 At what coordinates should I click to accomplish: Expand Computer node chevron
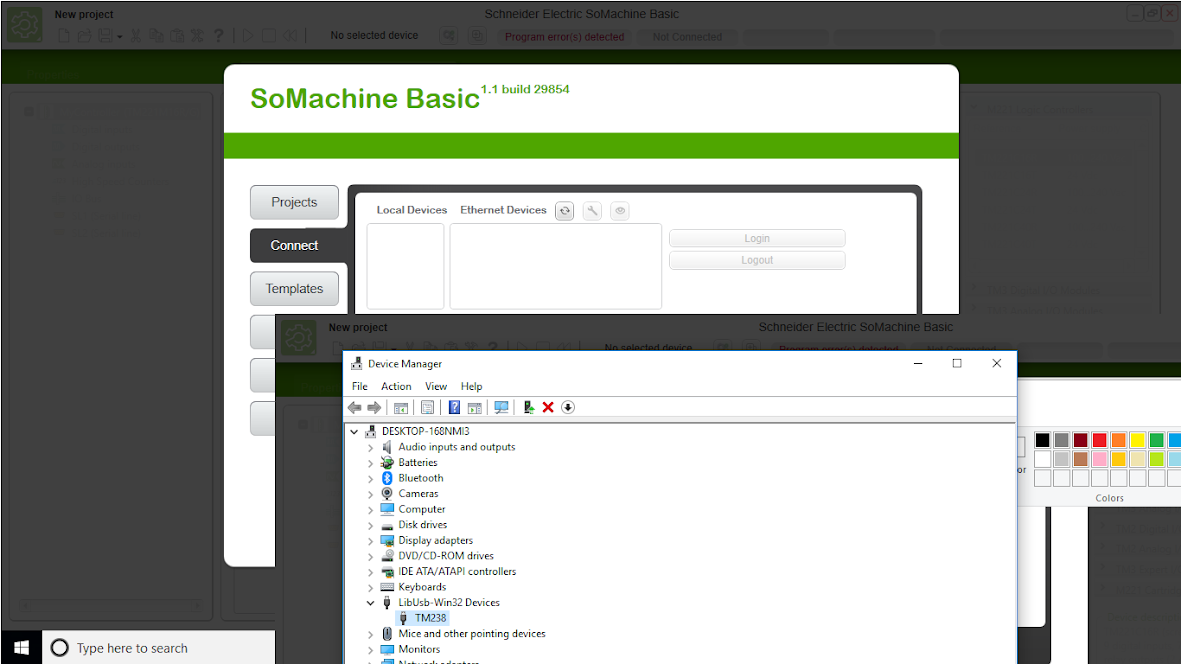coord(371,510)
